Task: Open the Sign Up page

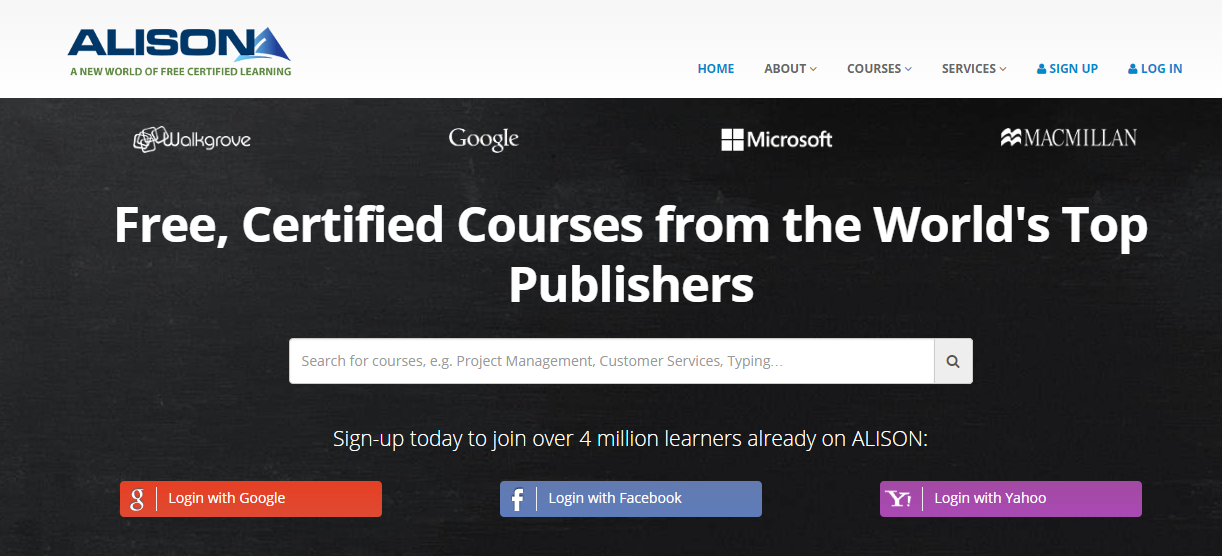Action: pyautogui.click(x=1068, y=69)
